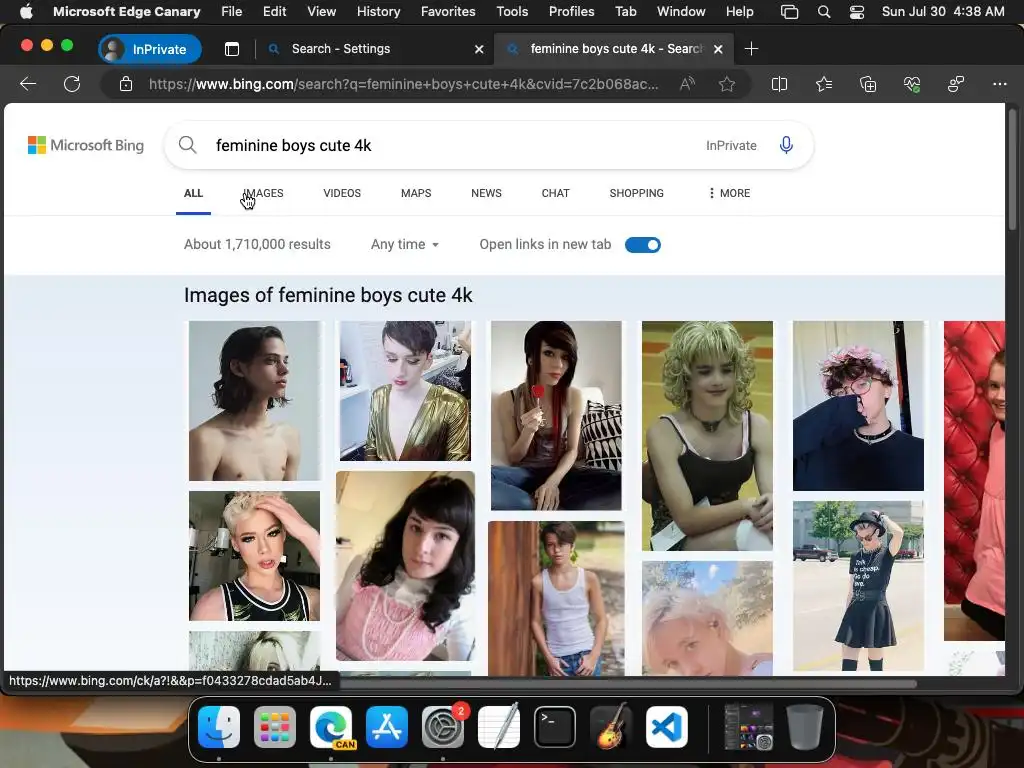Add page to favorites star icon
The height and width of the screenshot is (768, 1024).
pos(727,84)
